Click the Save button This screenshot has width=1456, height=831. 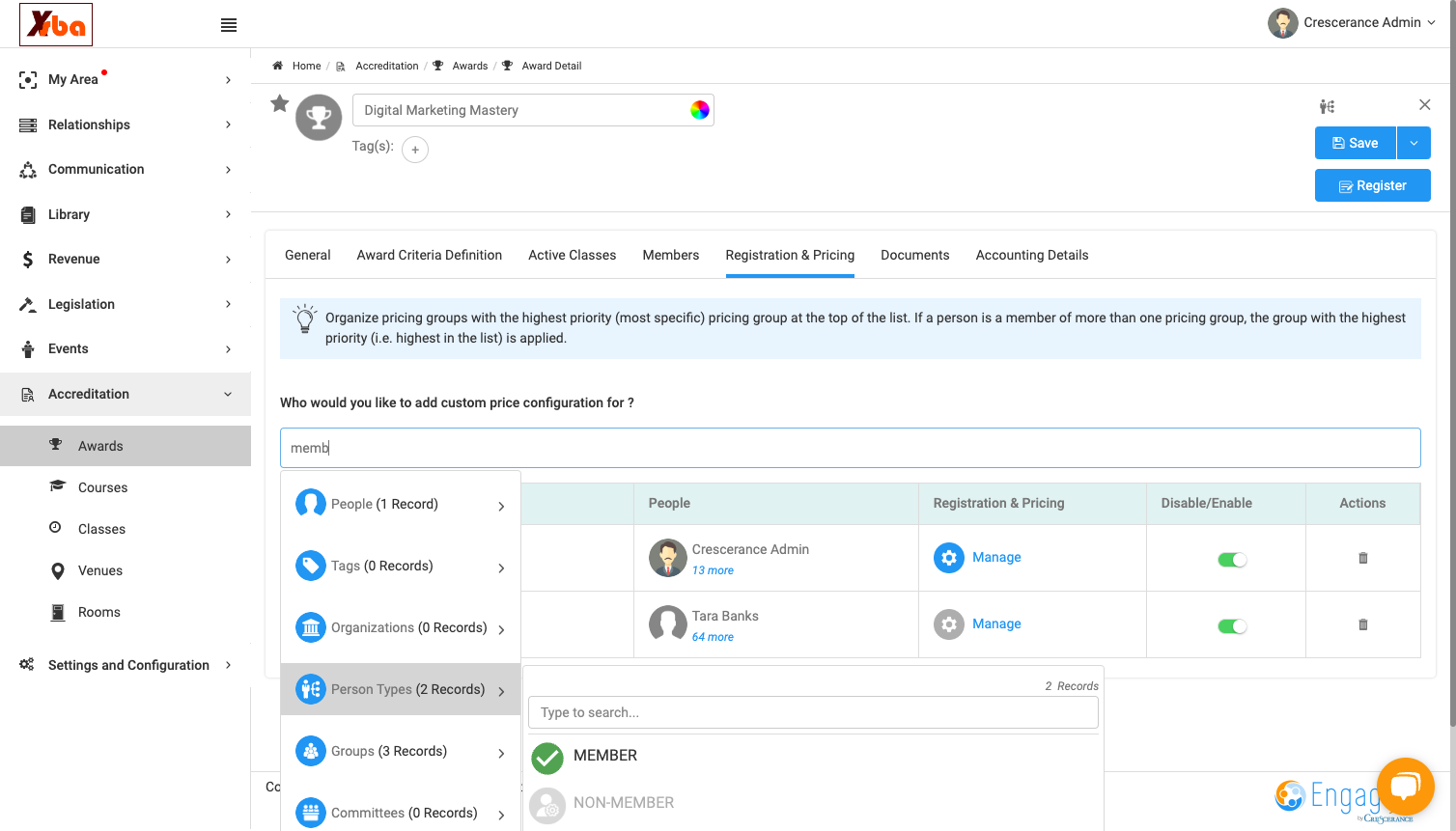(x=1356, y=143)
